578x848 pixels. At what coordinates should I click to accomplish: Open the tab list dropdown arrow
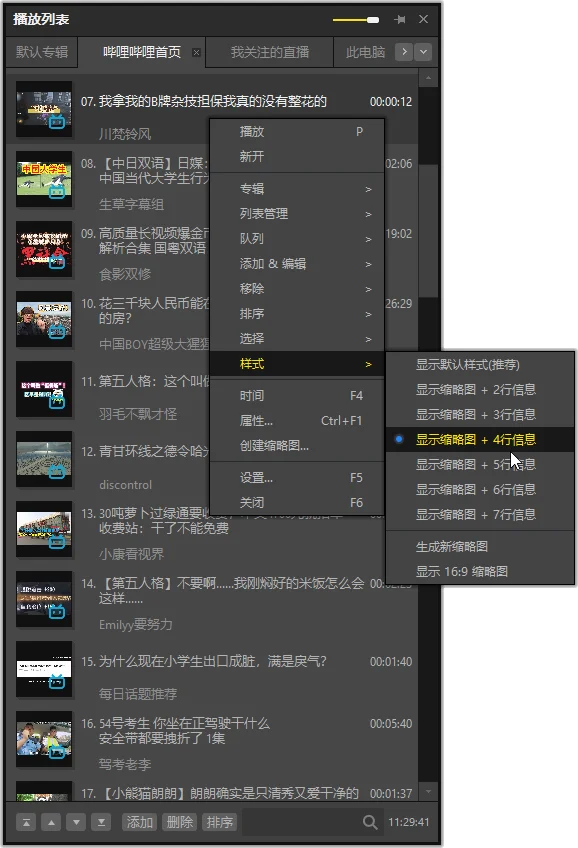(423, 52)
